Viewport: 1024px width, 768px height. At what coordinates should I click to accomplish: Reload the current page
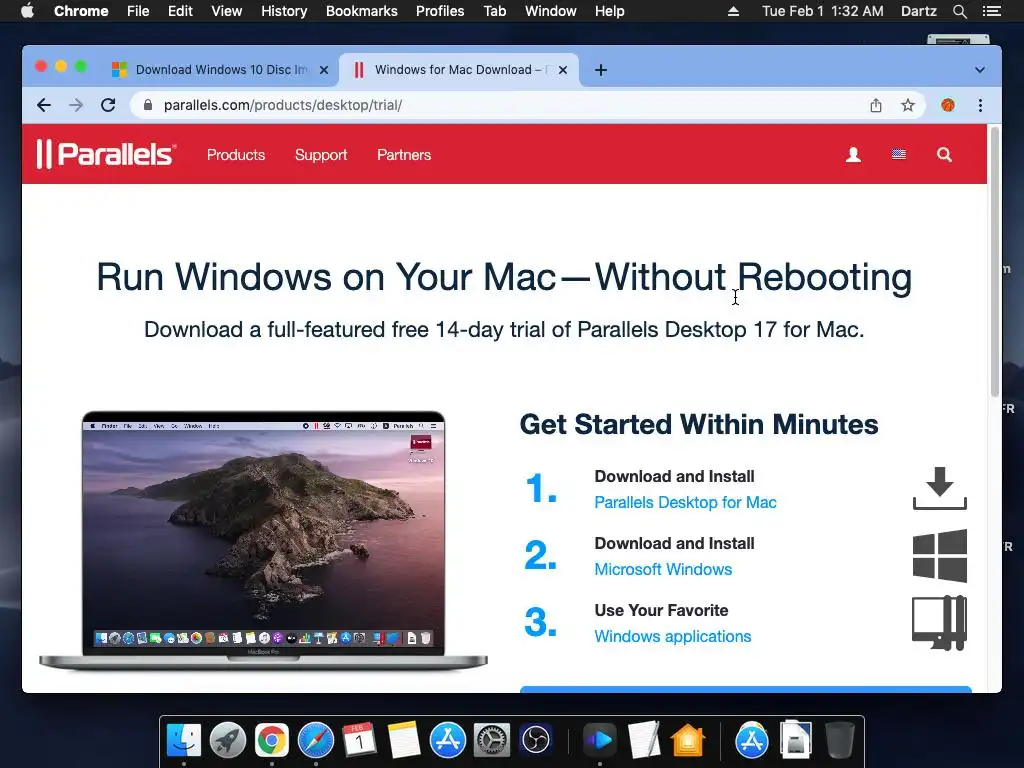coord(108,105)
